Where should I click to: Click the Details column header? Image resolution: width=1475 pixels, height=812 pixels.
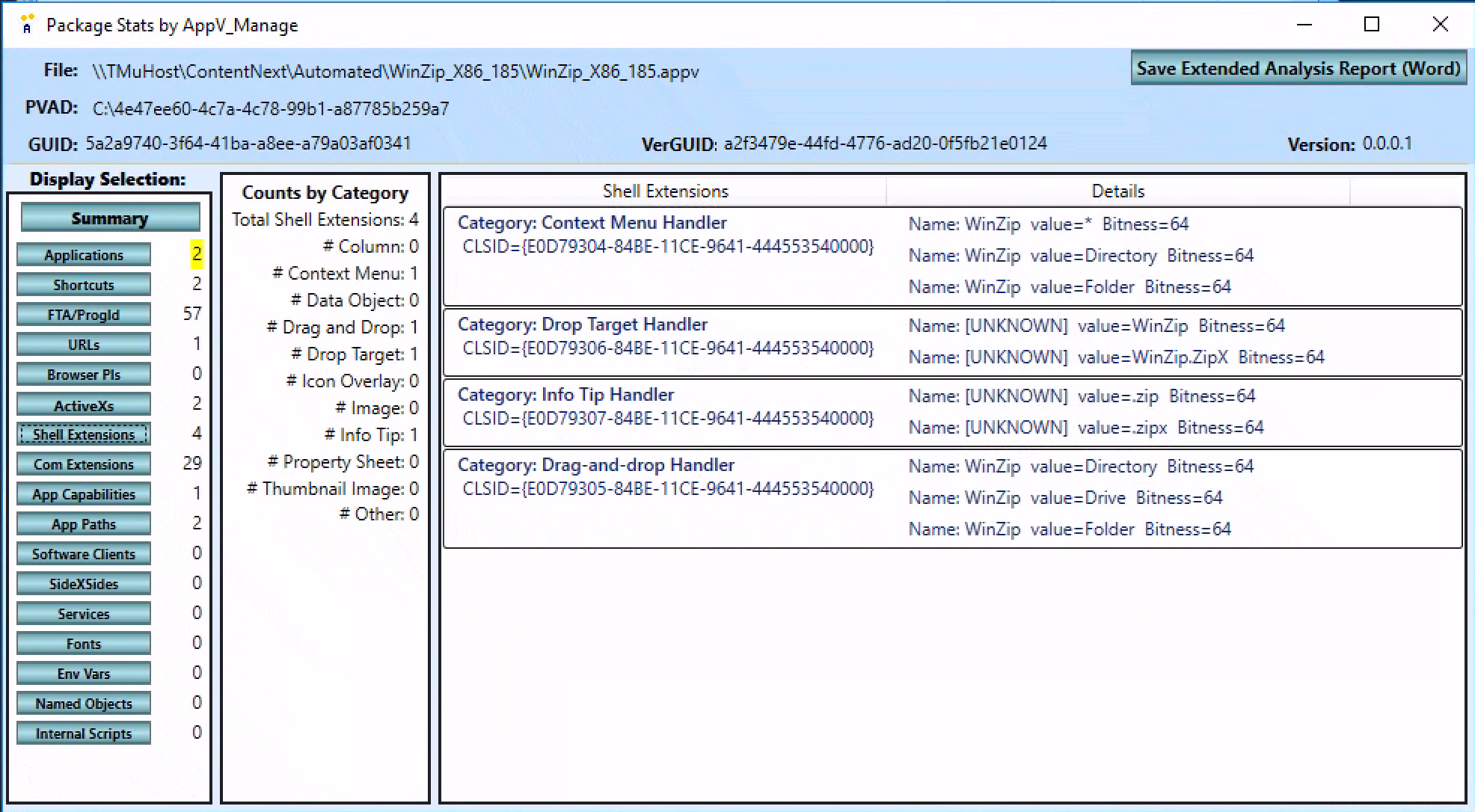coord(1118,191)
